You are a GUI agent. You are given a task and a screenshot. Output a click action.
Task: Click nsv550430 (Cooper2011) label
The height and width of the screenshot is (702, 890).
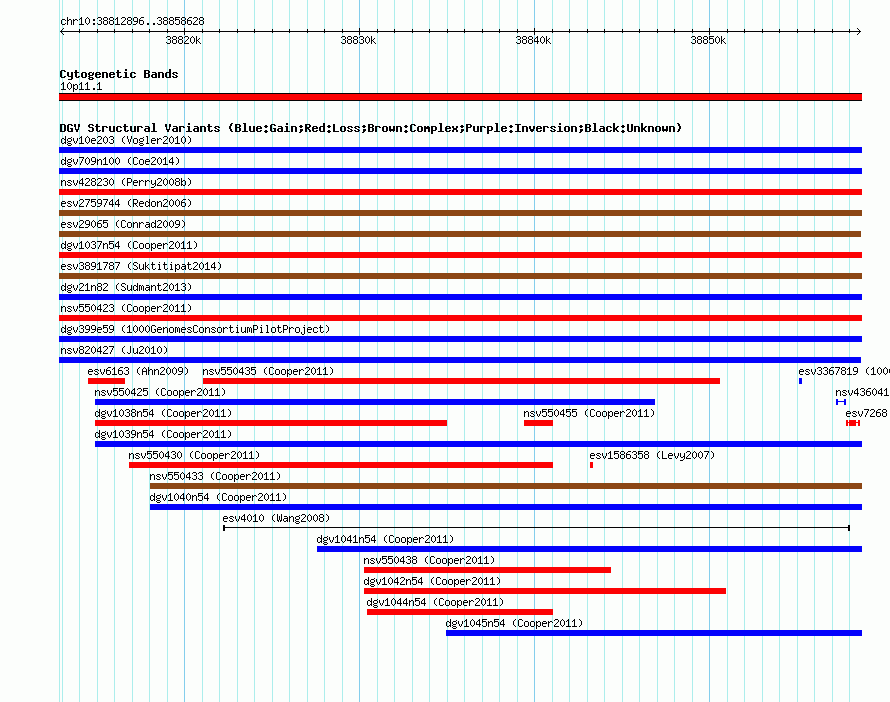pyautogui.click(x=194, y=455)
